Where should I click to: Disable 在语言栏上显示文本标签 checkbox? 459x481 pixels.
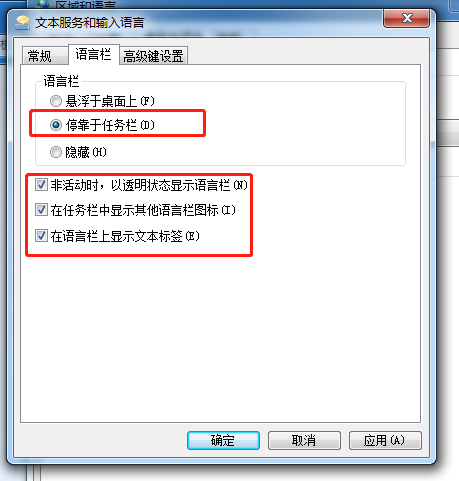point(41,236)
